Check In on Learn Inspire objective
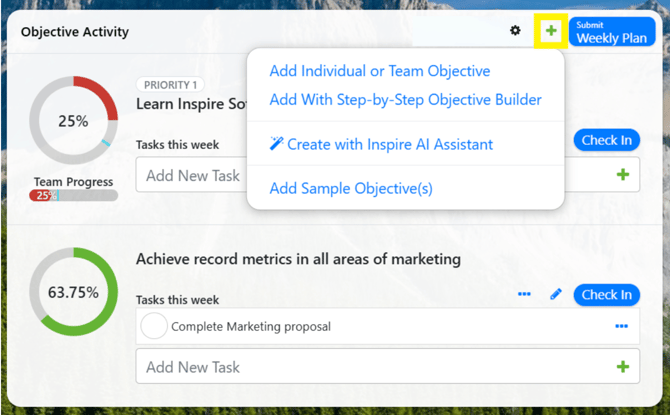This screenshot has width=670, height=415. coord(606,140)
